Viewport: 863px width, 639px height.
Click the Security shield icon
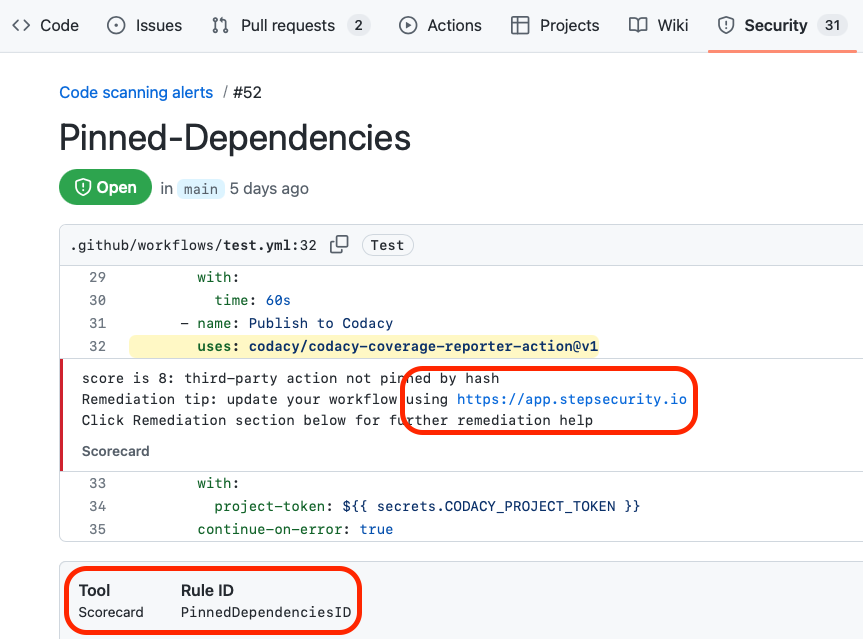726,25
